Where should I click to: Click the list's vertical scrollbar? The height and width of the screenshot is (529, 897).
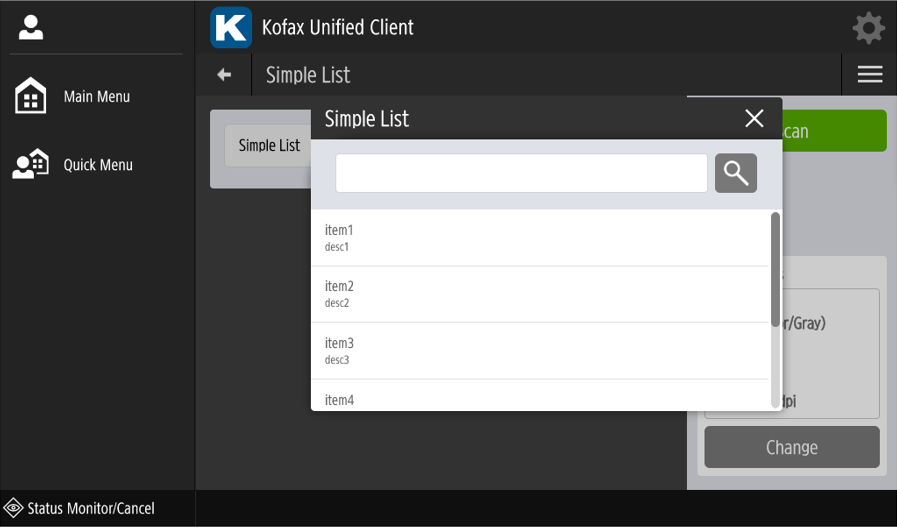click(776, 270)
